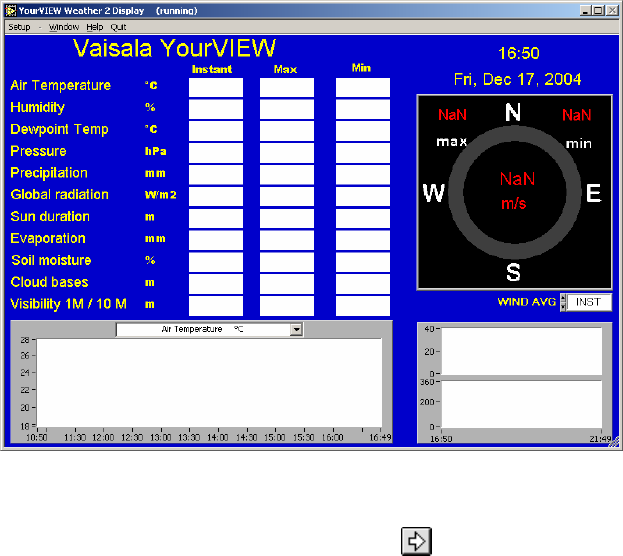
Task: Click the wind min NaN value
Action: (577, 115)
